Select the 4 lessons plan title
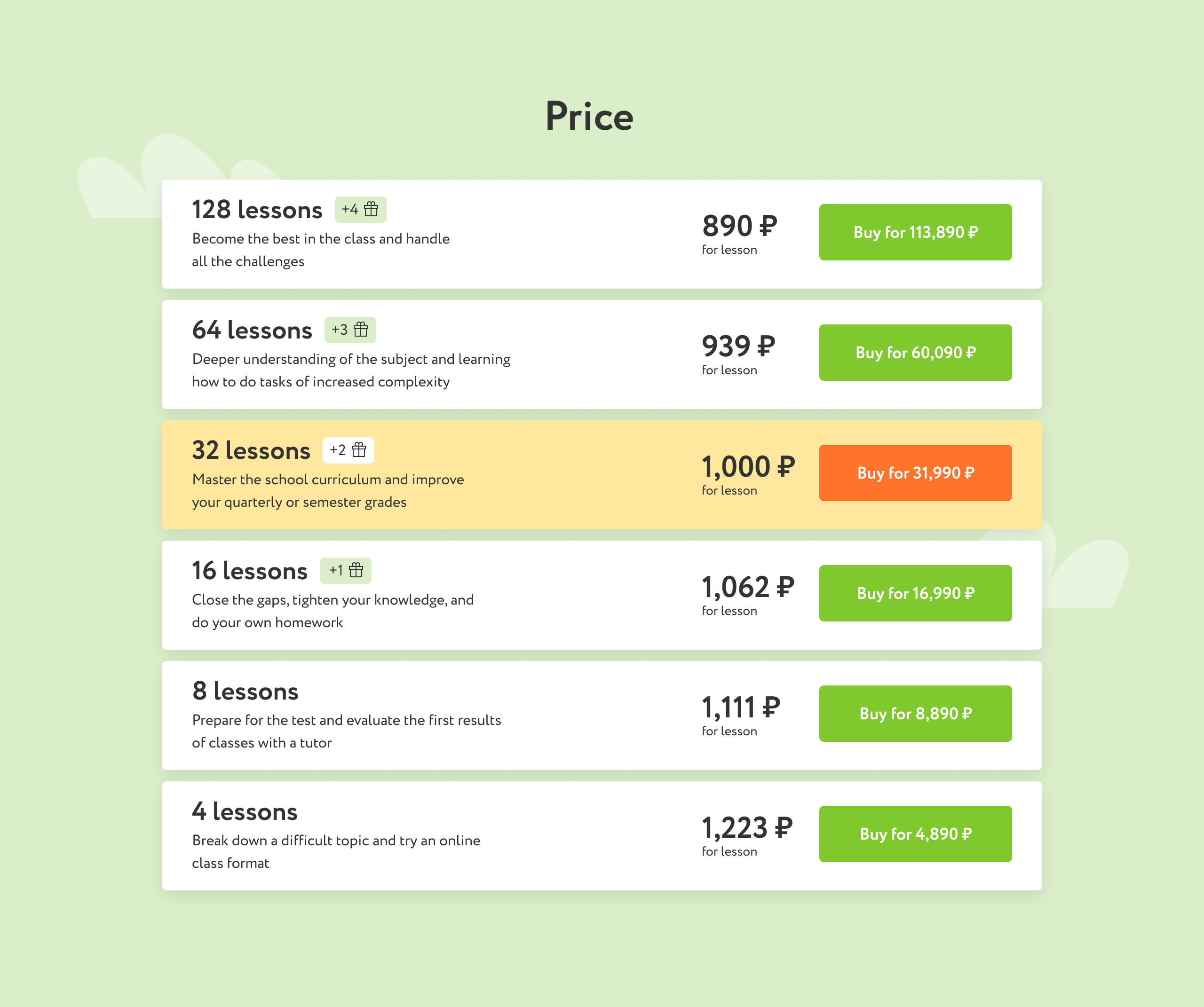 [244, 811]
